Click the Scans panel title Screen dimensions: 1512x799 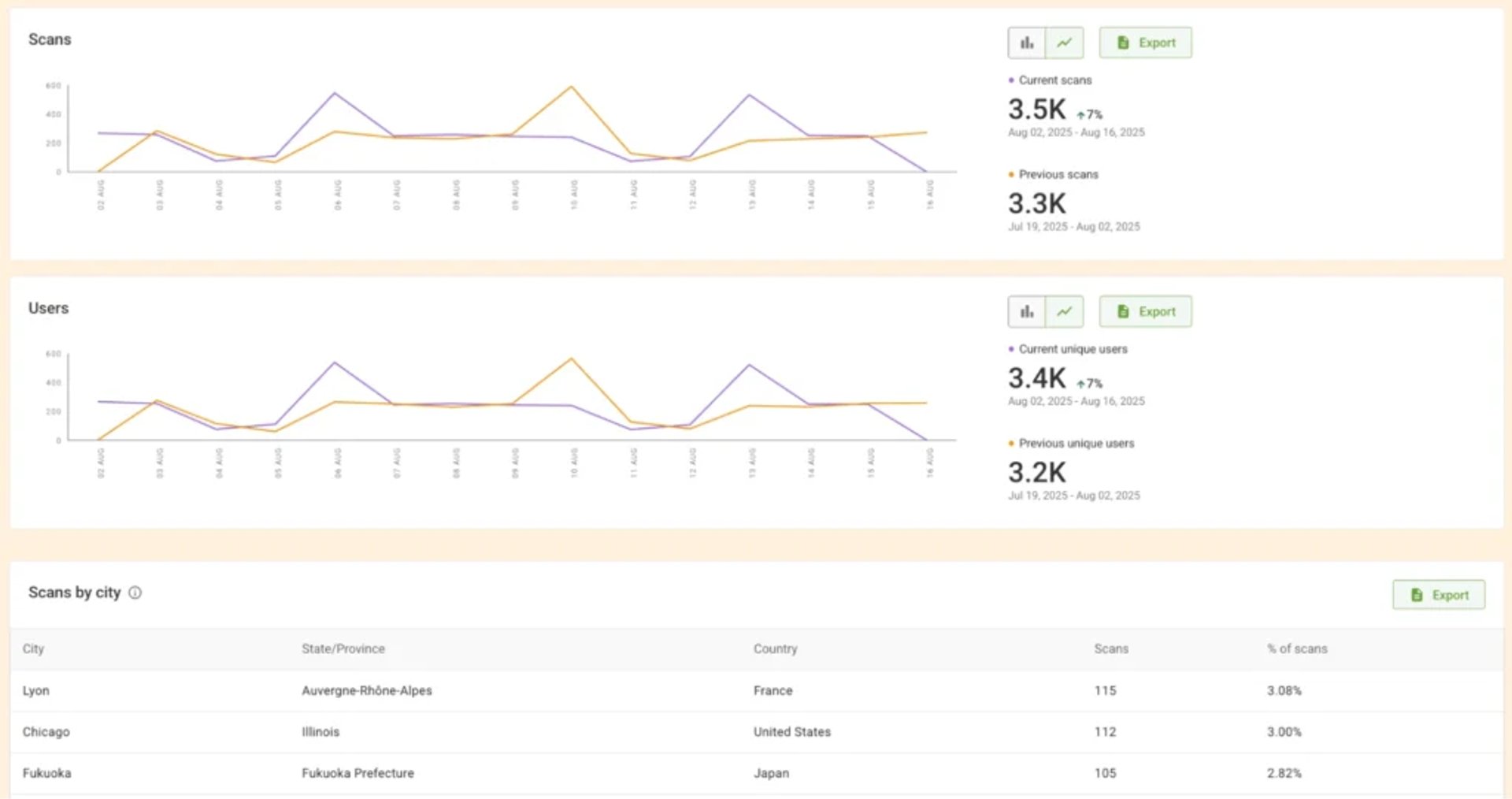(50, 39)
